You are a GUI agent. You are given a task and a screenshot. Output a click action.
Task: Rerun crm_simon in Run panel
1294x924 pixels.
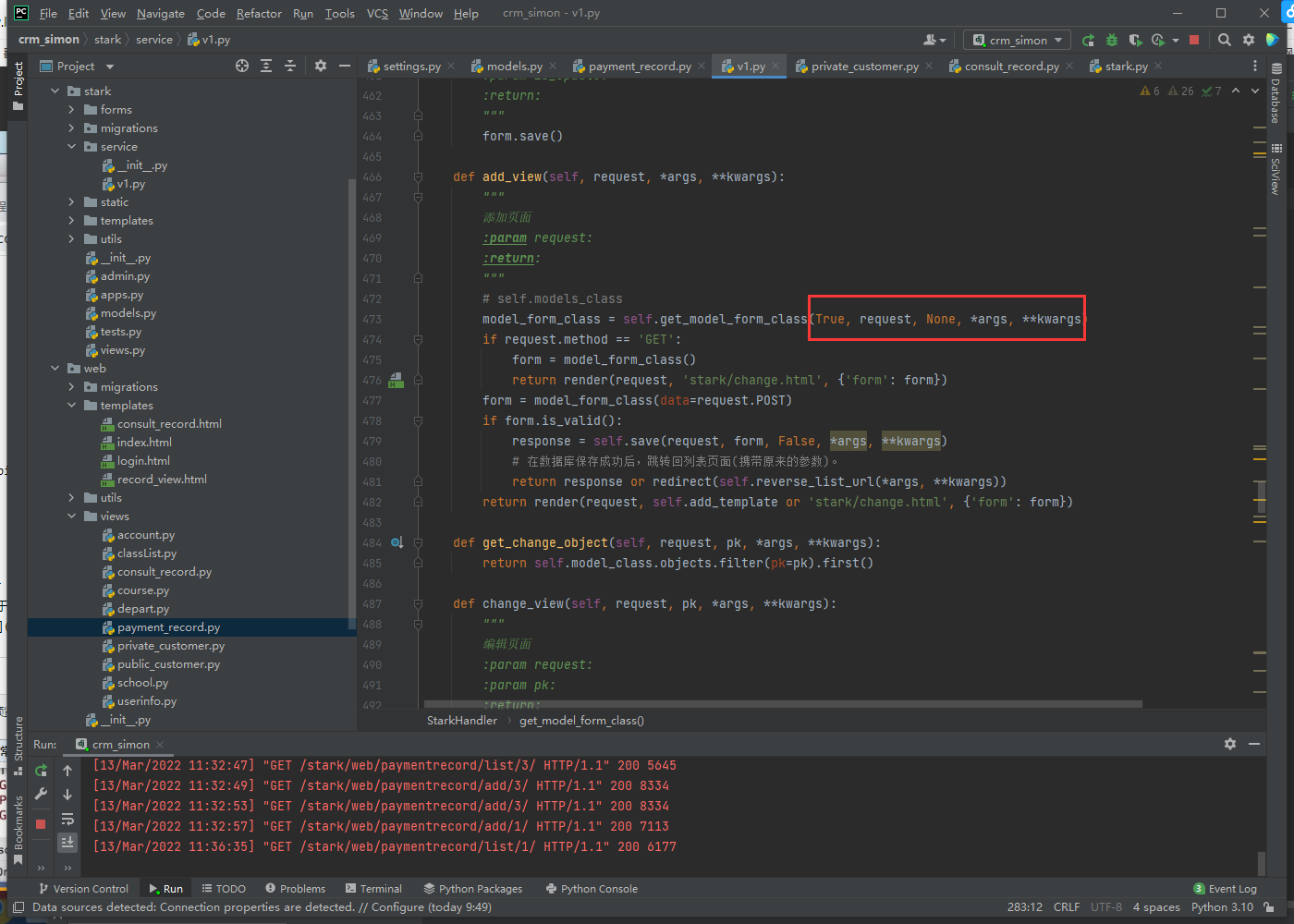point(41,770)
